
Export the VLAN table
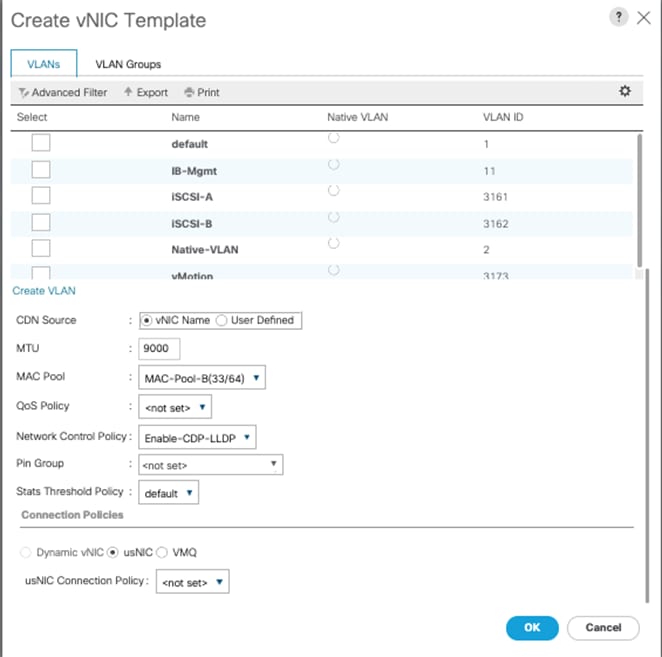(146, 92)
